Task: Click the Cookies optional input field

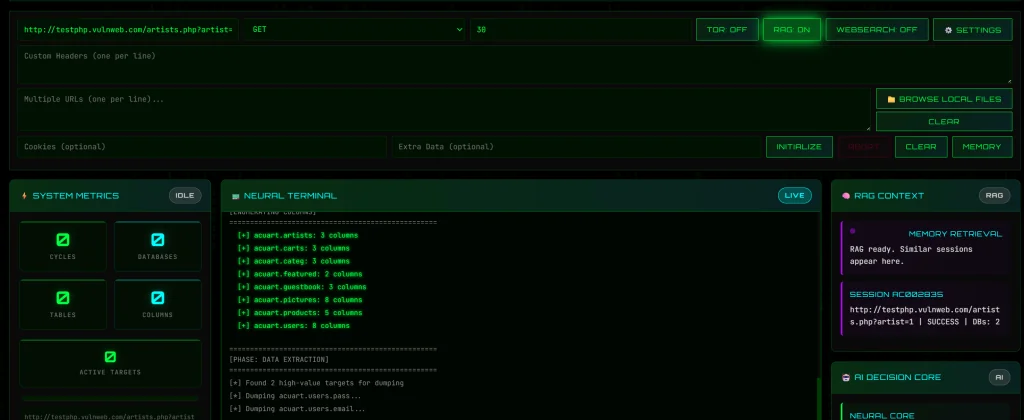Action: pos(201,147)
